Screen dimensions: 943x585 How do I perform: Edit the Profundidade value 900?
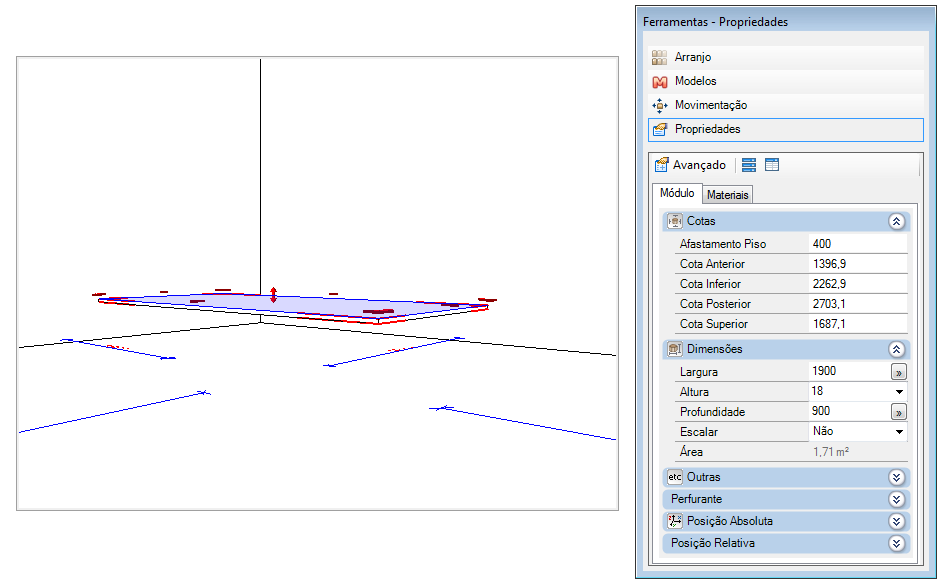pyautogui.click(x=849, y=411)
